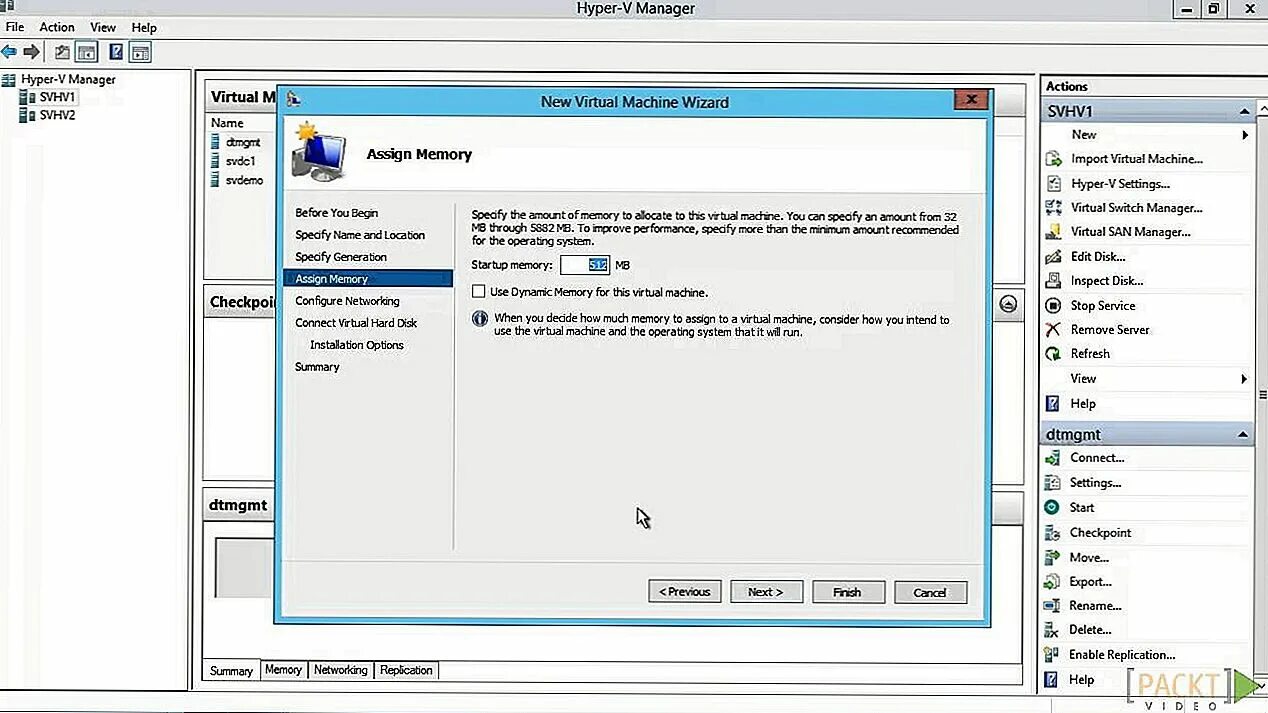Click the Previous button in wizard
Screen dimensions: 1268x713
(685, 592)
